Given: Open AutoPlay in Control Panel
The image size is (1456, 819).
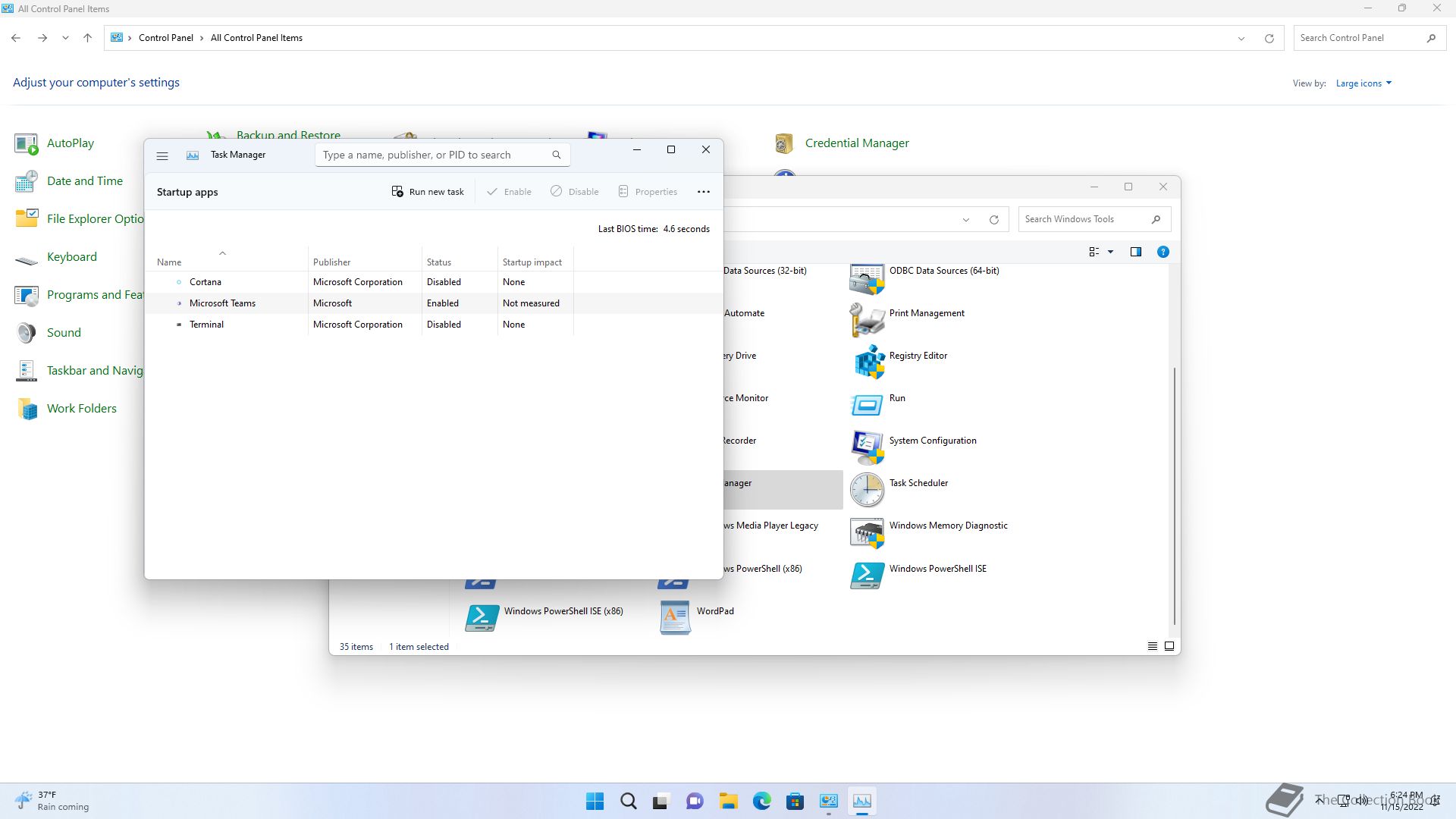Looking at the screenshot, I should coord(71,143).
